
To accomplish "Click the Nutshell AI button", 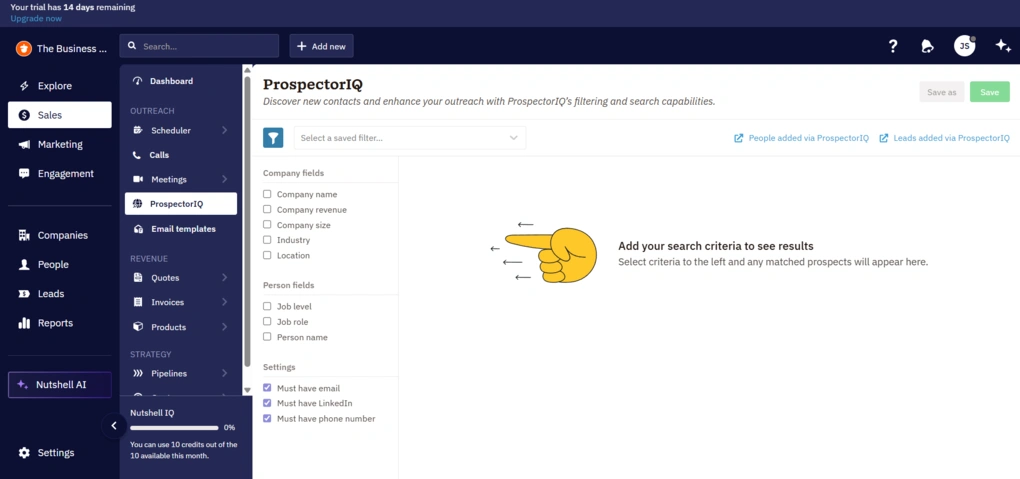I will (60, 385).
